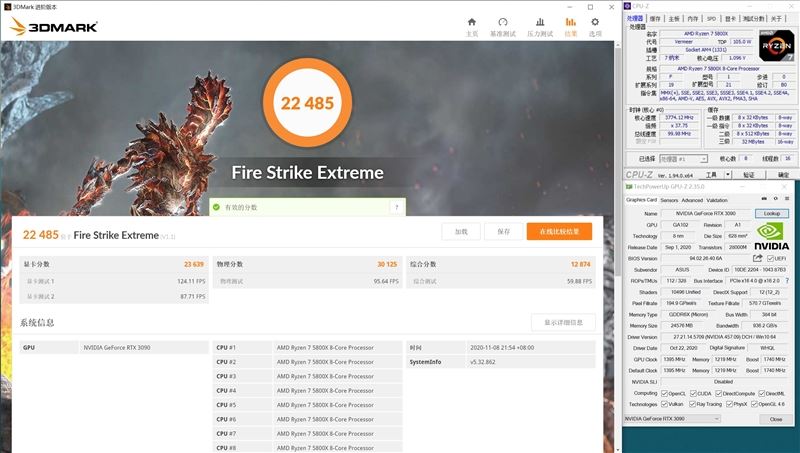
Task: Click the Ryzen 7 logo in CPU-Z
Action: (x=776, y=46)
